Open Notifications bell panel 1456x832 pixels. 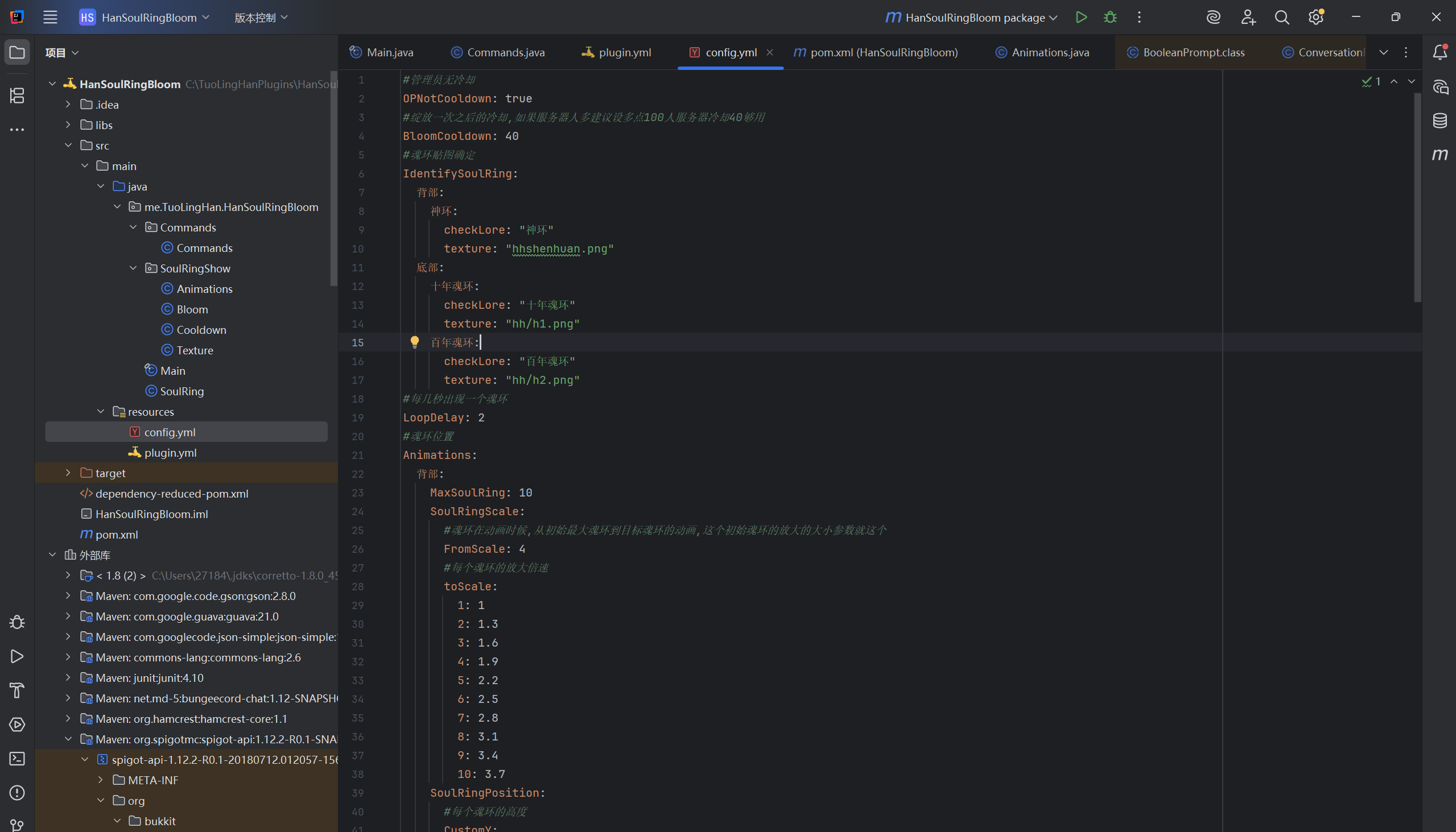click(x=1439, y=52)
